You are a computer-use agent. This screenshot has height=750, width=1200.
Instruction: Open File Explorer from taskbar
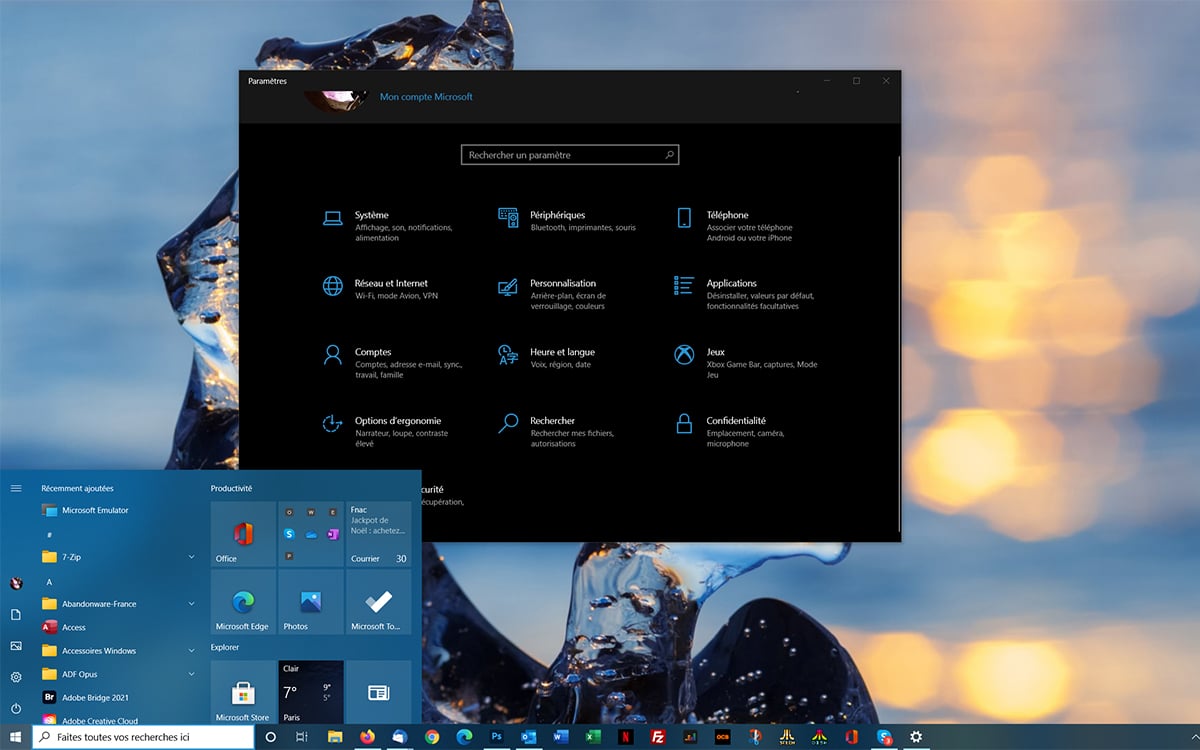coord(335,737)
